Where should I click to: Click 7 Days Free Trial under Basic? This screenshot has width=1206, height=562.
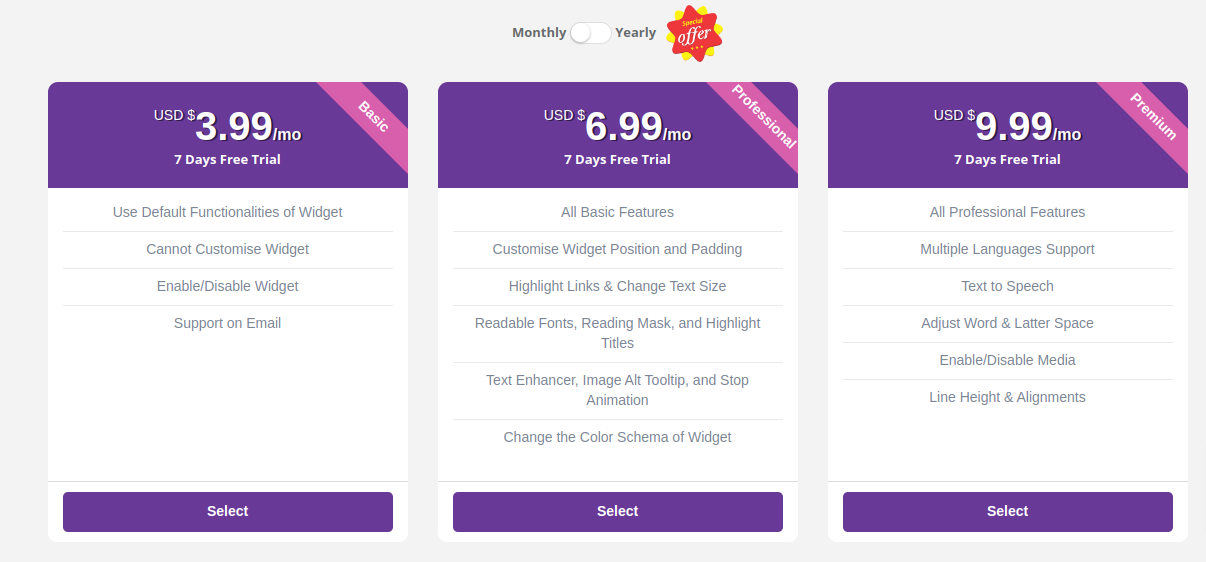tap(228, 160)
